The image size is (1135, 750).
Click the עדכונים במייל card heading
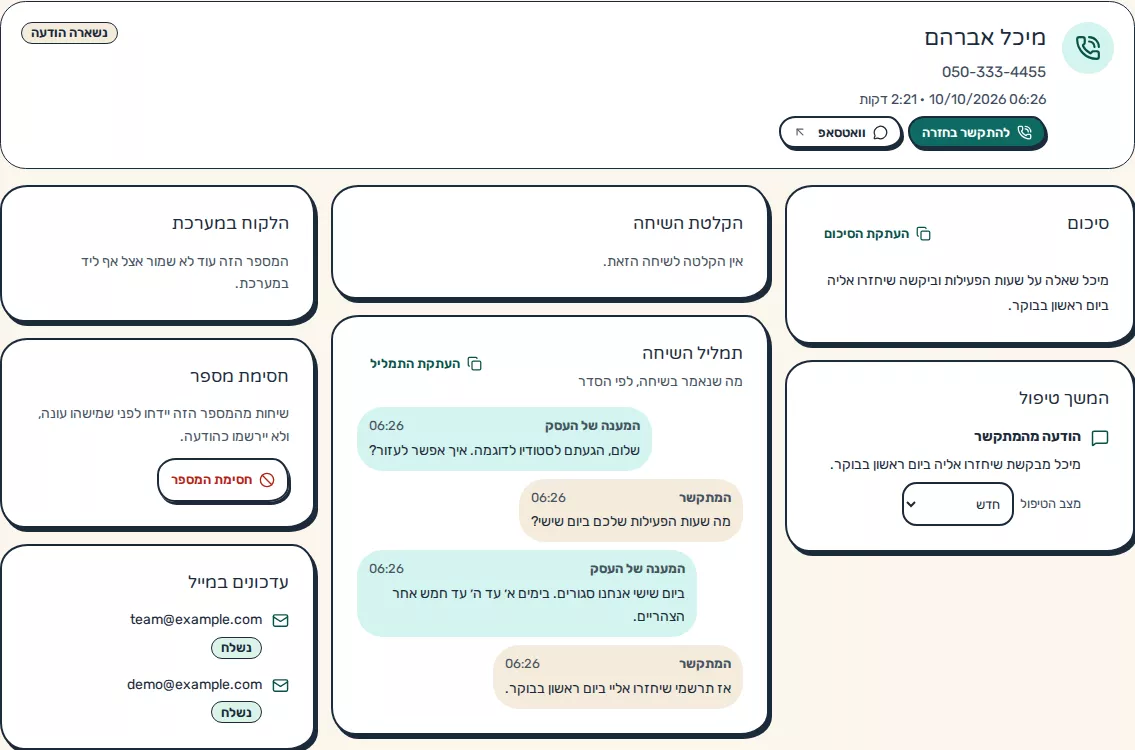point(238,582)
